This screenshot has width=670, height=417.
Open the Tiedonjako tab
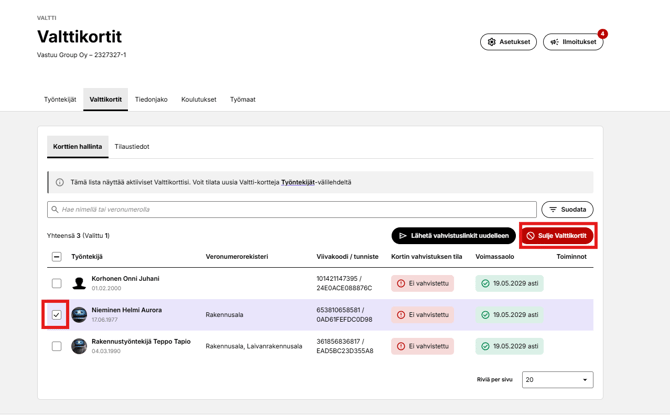(x=151, y=100)
